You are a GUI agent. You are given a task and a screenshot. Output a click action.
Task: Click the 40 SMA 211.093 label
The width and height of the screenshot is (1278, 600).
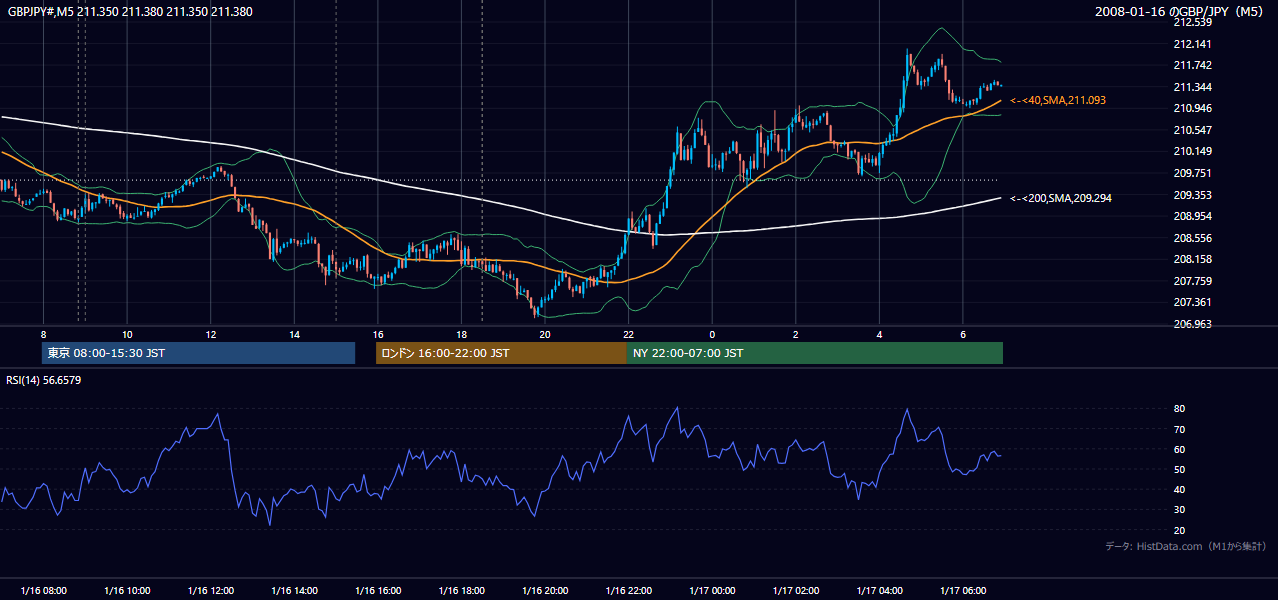1058,101
